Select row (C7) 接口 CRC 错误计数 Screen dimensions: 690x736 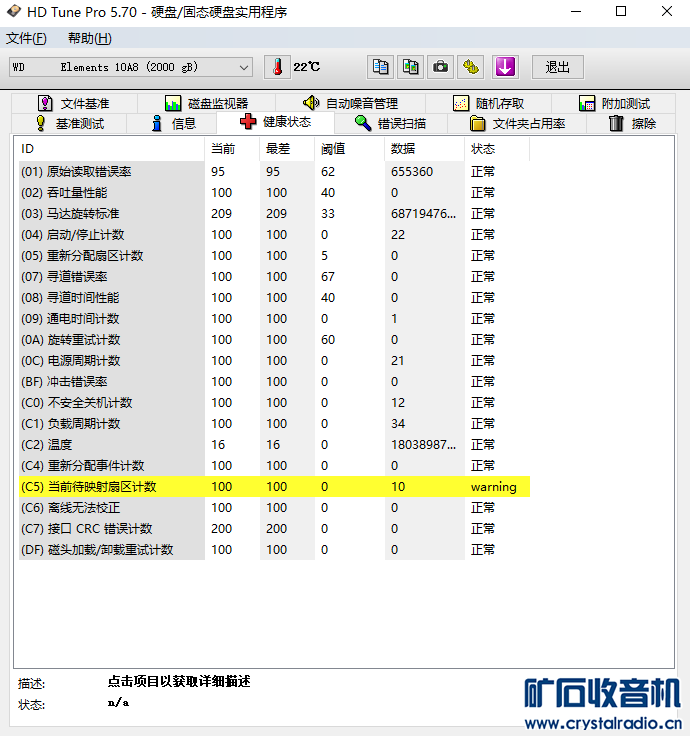point(274,529)
